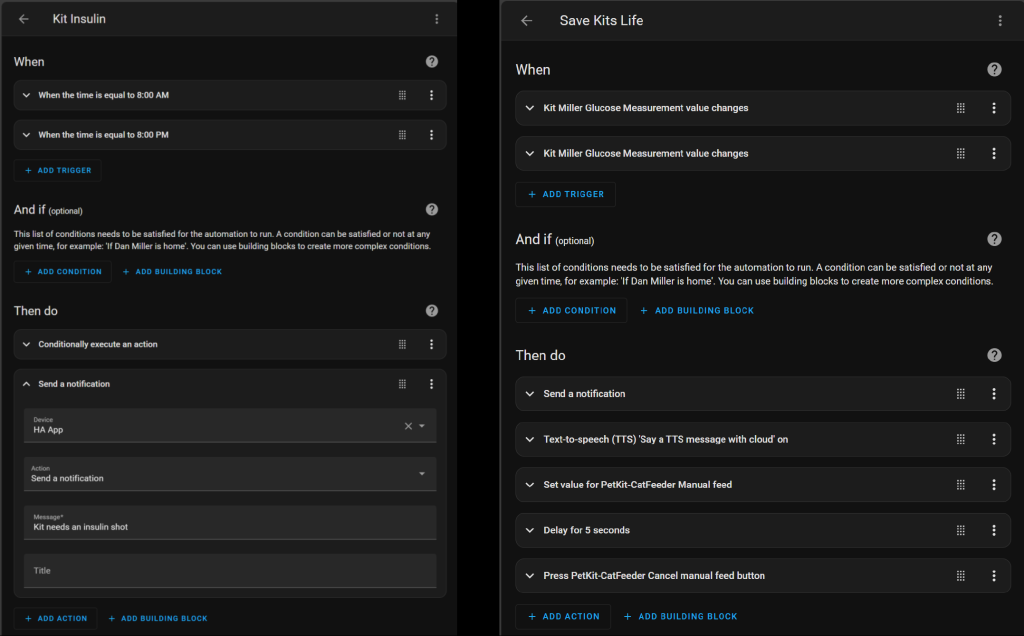This screenshot has width=1024, height=636.
Task: Collapse the expanded Send a notification action
Action: [27, 384]
